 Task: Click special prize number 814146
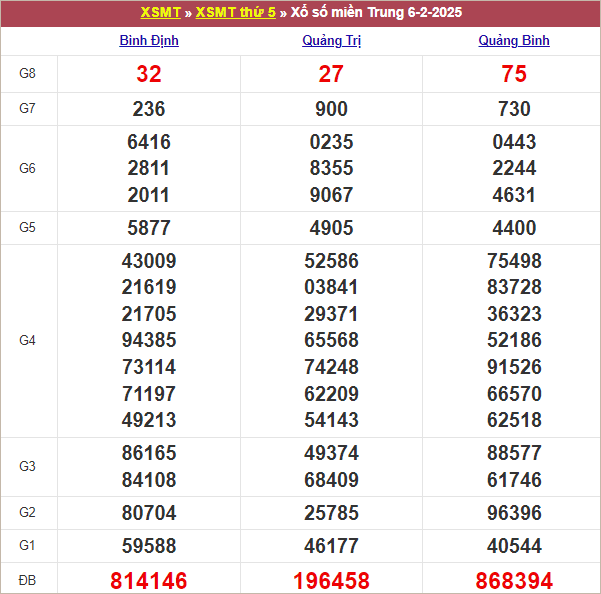pyautogui.click(x=149, y=581)
